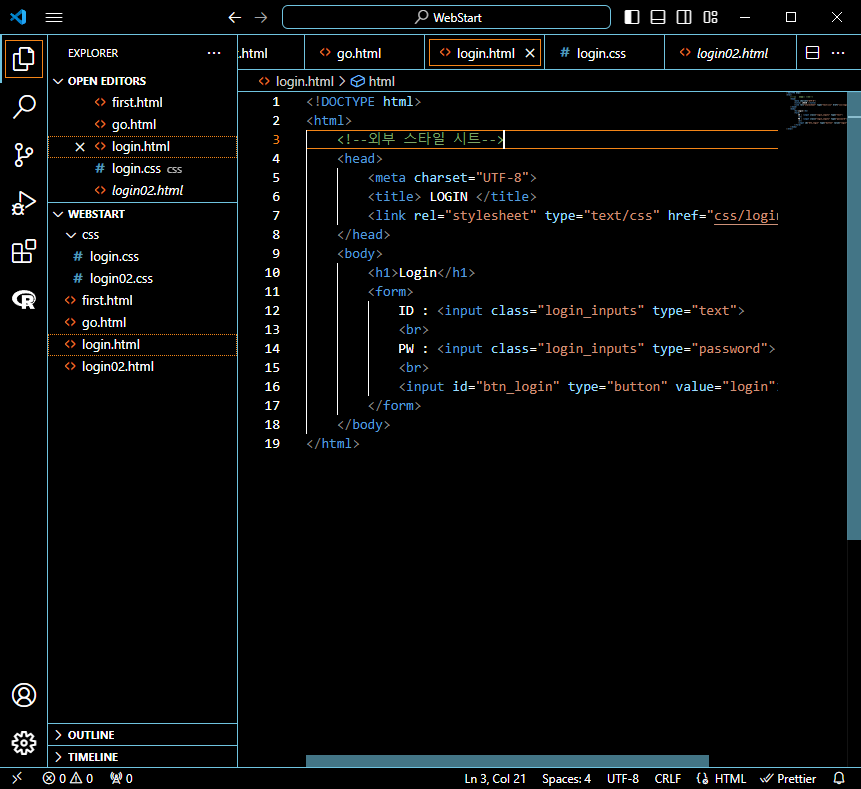
Task: Open login02.html in Open Editors
Action: [x=143, y=191]
